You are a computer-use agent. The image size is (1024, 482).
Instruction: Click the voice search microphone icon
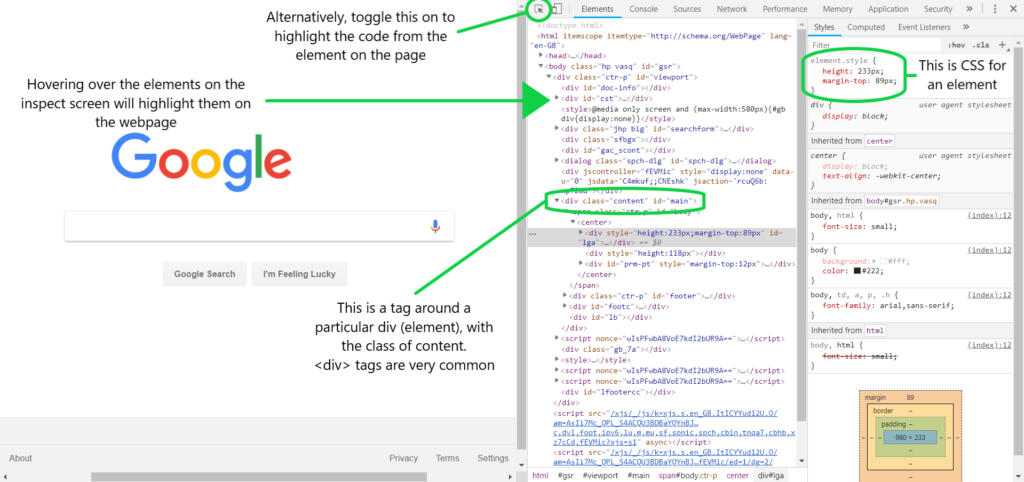[436, 227]
